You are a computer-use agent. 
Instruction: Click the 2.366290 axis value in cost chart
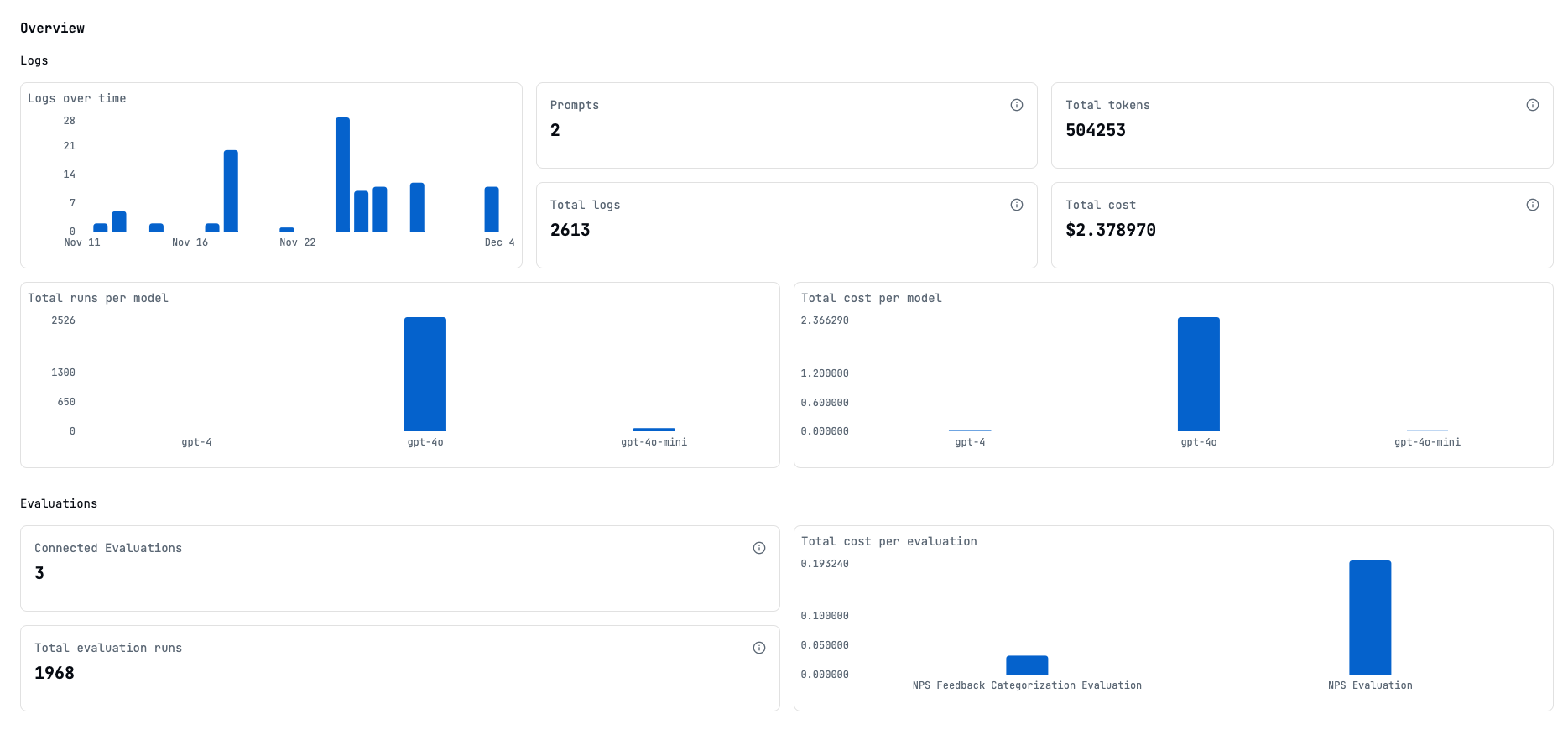(x=825, y=320)
